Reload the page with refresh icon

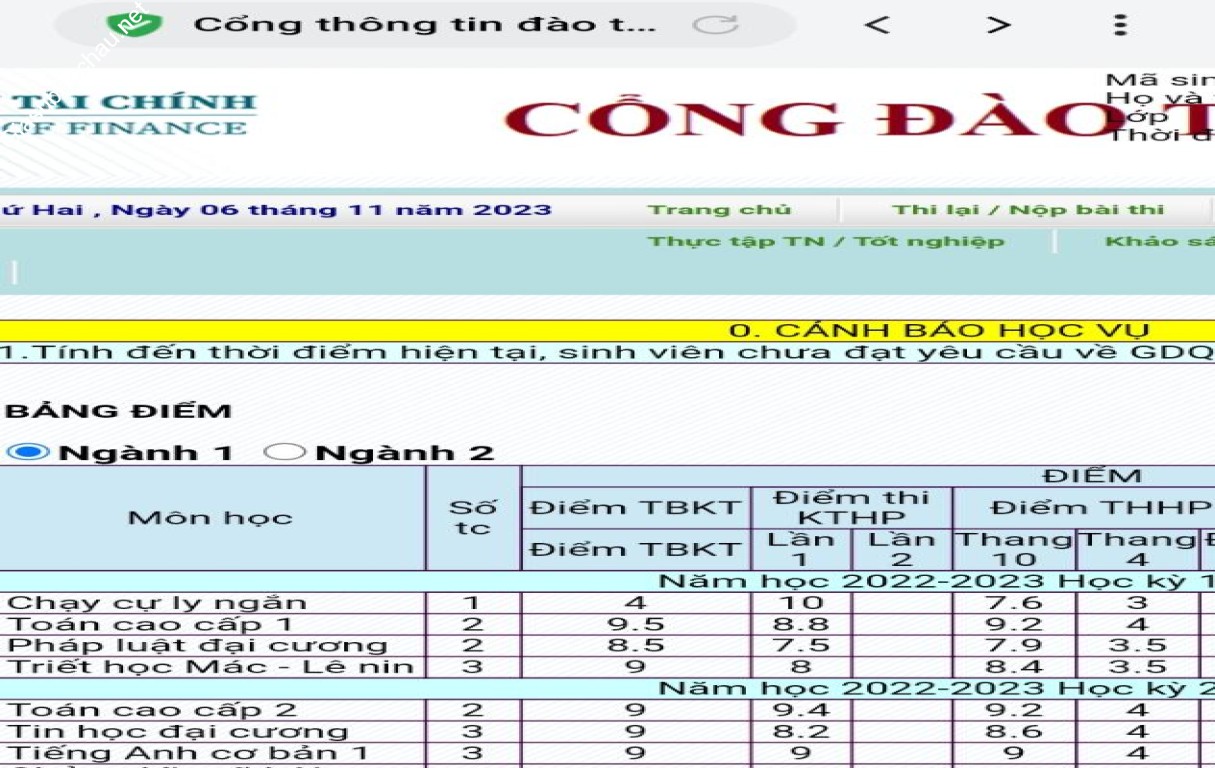715,24
